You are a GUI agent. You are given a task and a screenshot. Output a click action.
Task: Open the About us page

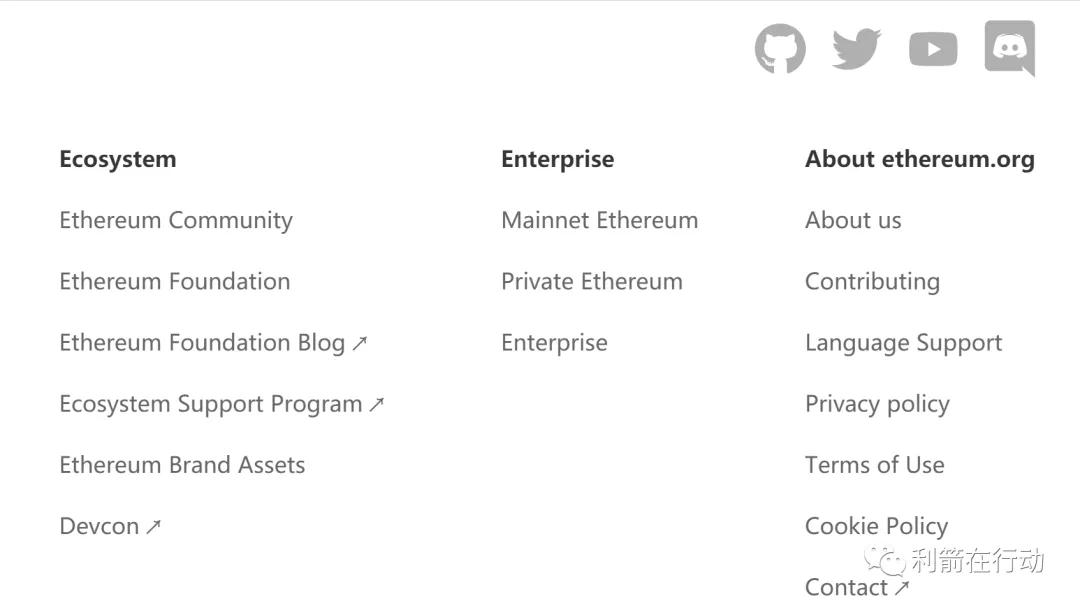[x=853, y=220]
